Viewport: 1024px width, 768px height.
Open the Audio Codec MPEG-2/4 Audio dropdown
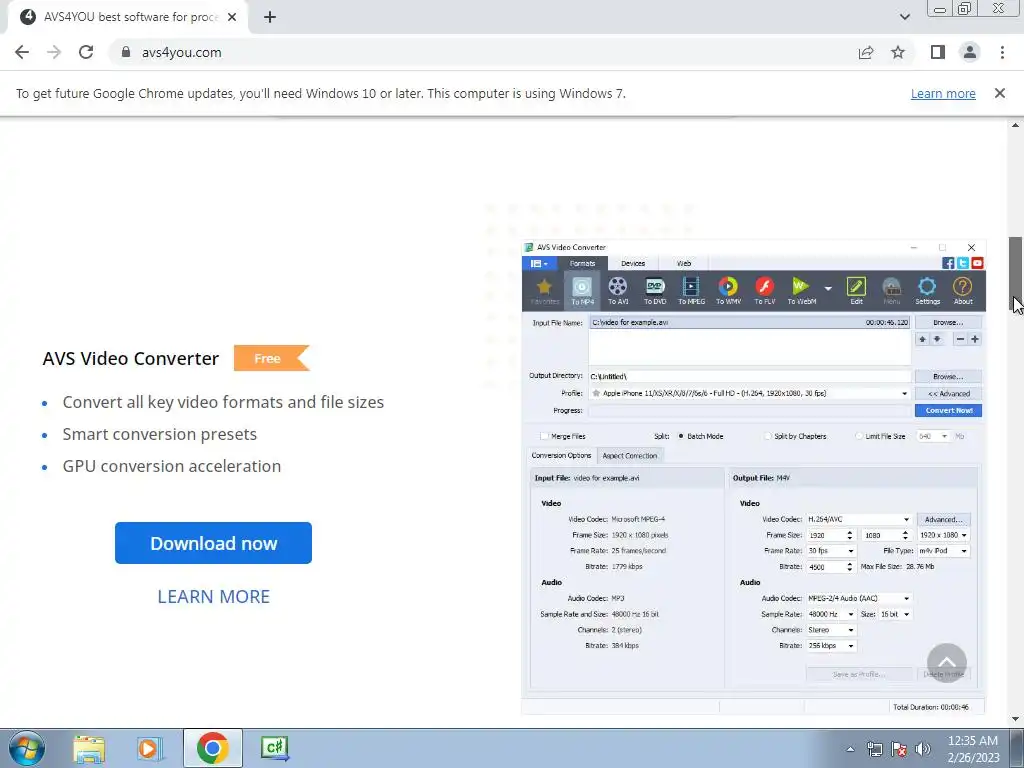click(906, 599)
